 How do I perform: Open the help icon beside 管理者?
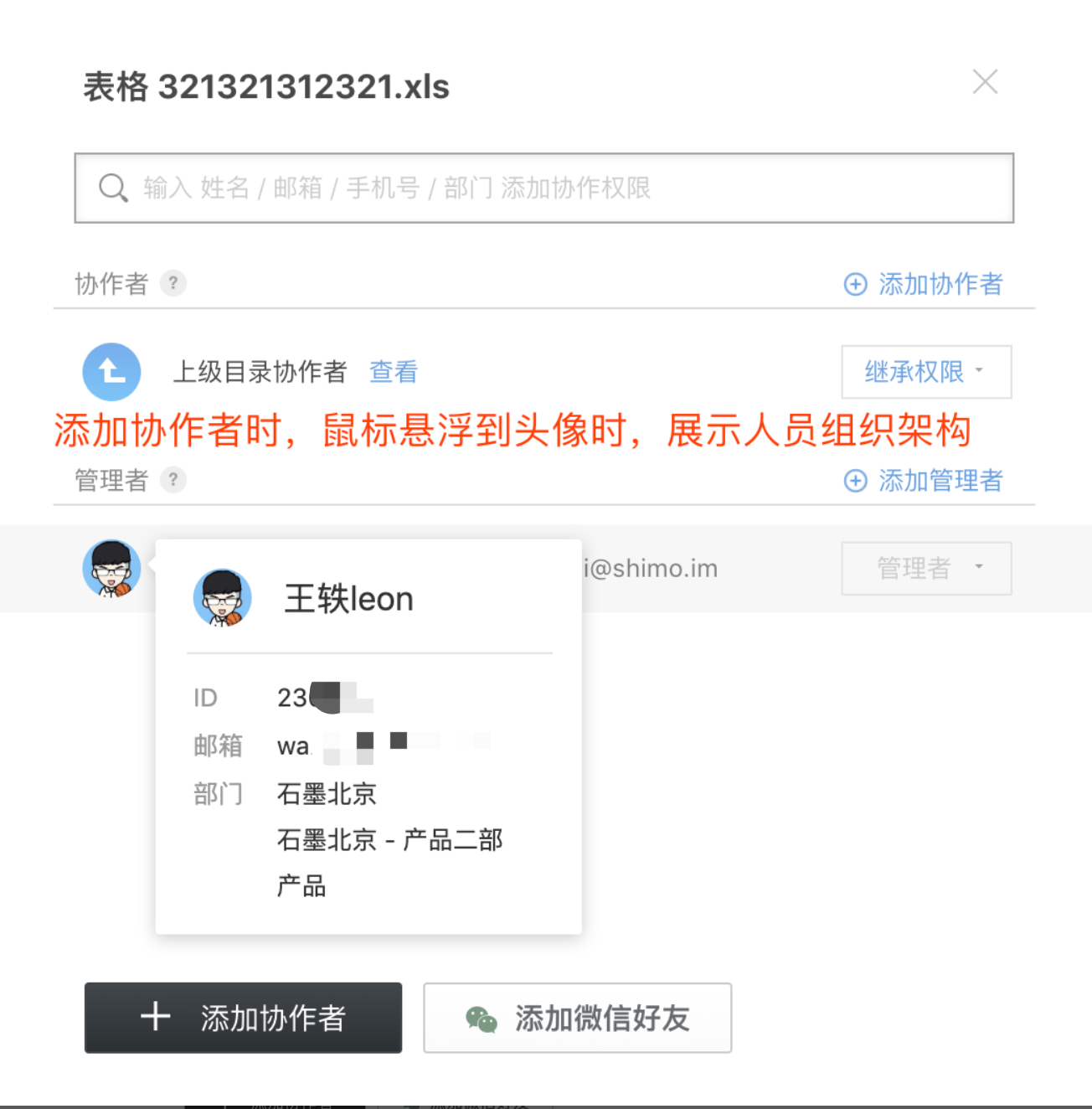(173, 480)
